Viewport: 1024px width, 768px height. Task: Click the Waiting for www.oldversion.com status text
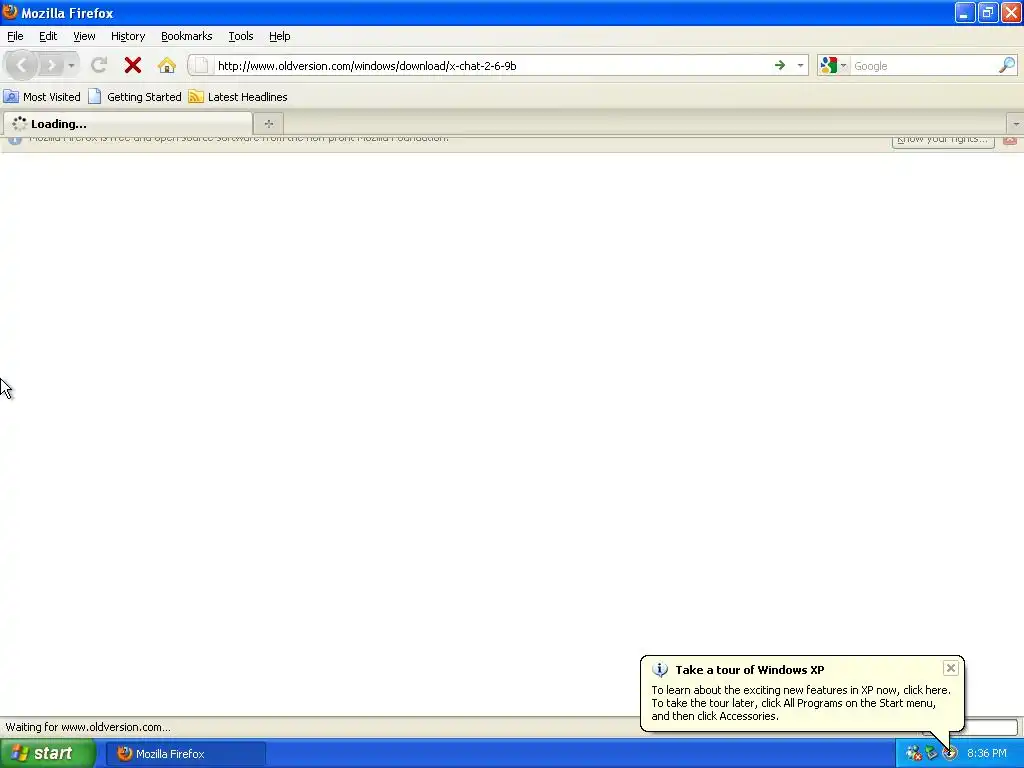tap(88, 728)
